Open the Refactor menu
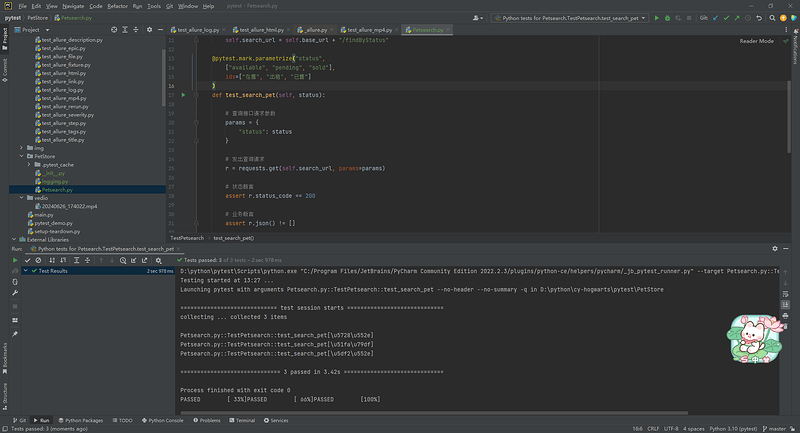800x433 pixels. pos(117,6)
